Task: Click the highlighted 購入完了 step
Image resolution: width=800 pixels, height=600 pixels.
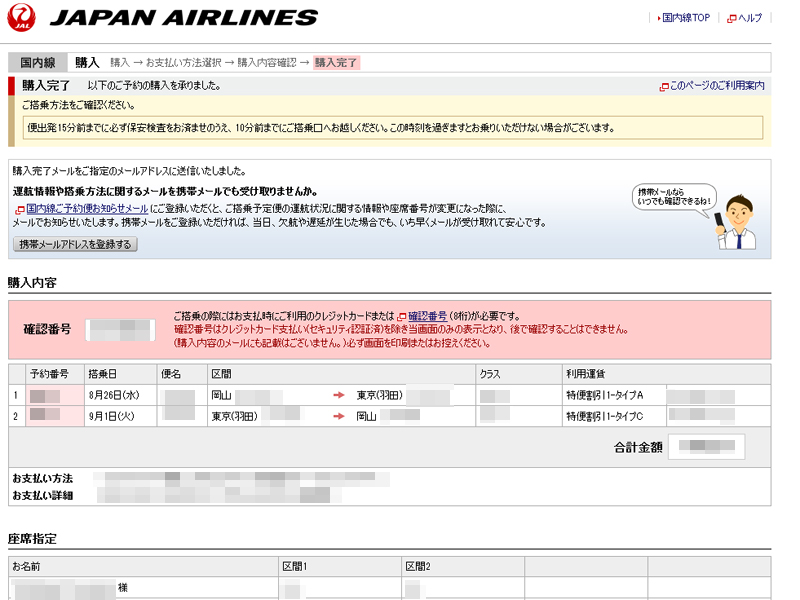Action: [x=336, y=63]
